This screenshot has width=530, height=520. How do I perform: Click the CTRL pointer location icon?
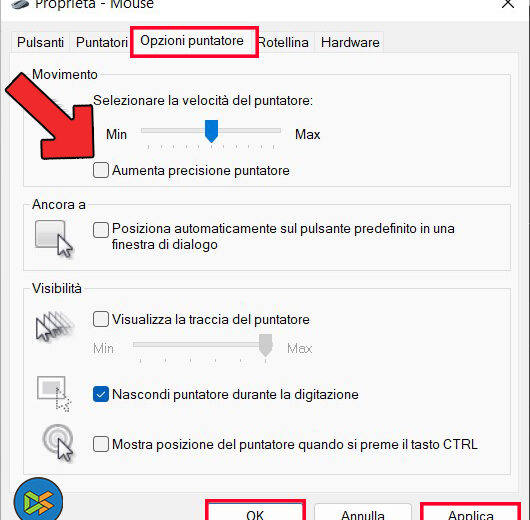[x=58, y=443]
